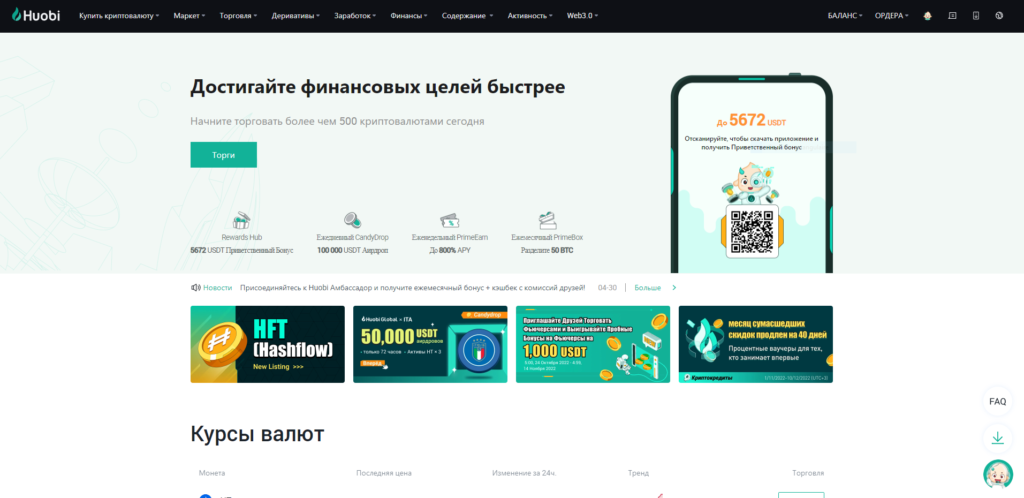Open the Заработок dropdown
The width and height of the screenshot is (1024, 498).
click(x=355, y=16)
